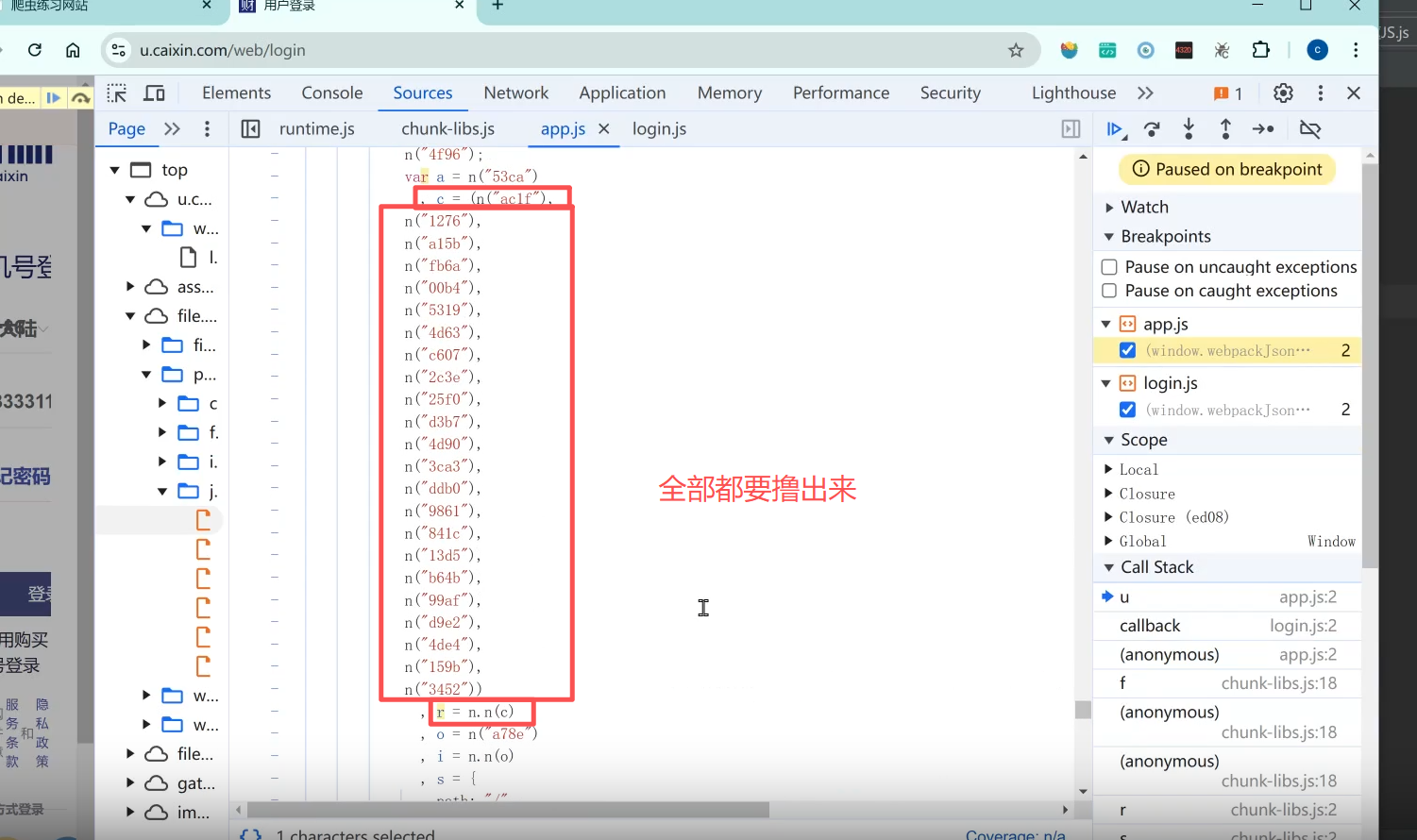The image size is (1417, 840).
Task: Show more DevTools tabs chevron
Action: (x=1145, y=92)
